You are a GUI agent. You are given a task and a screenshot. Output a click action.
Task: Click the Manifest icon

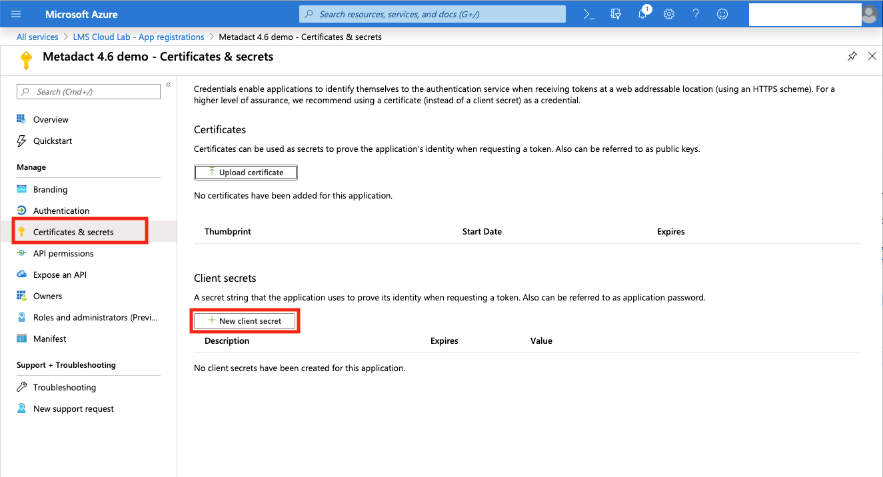point(21,338)
